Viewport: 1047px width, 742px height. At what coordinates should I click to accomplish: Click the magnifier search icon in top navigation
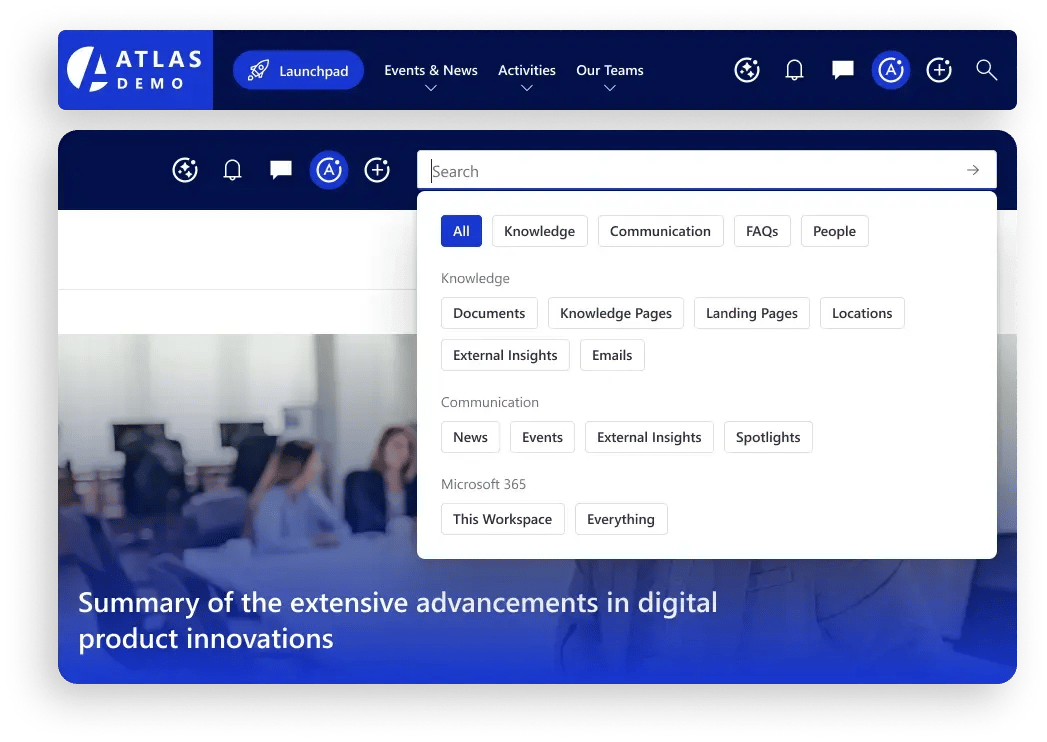pyautogui.click(x=986, y=70)
